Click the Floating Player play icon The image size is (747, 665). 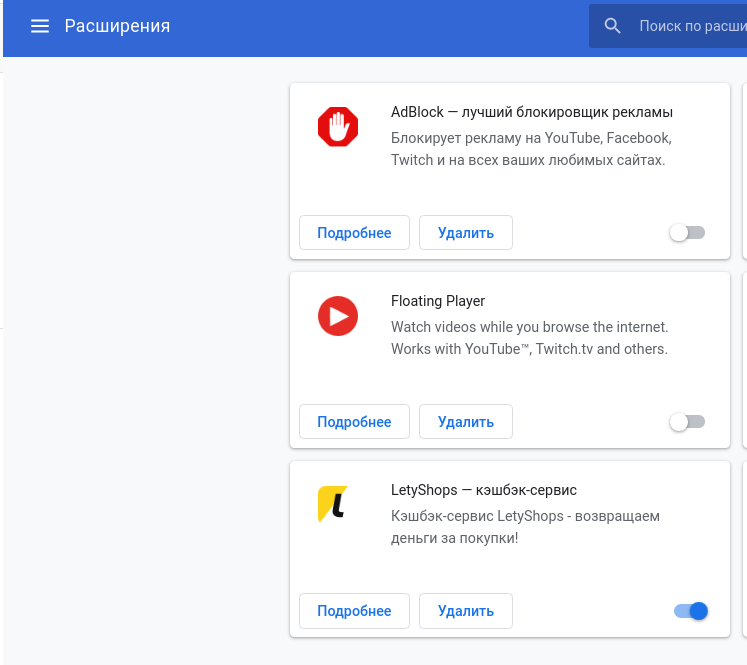click(x=338, y=316)
